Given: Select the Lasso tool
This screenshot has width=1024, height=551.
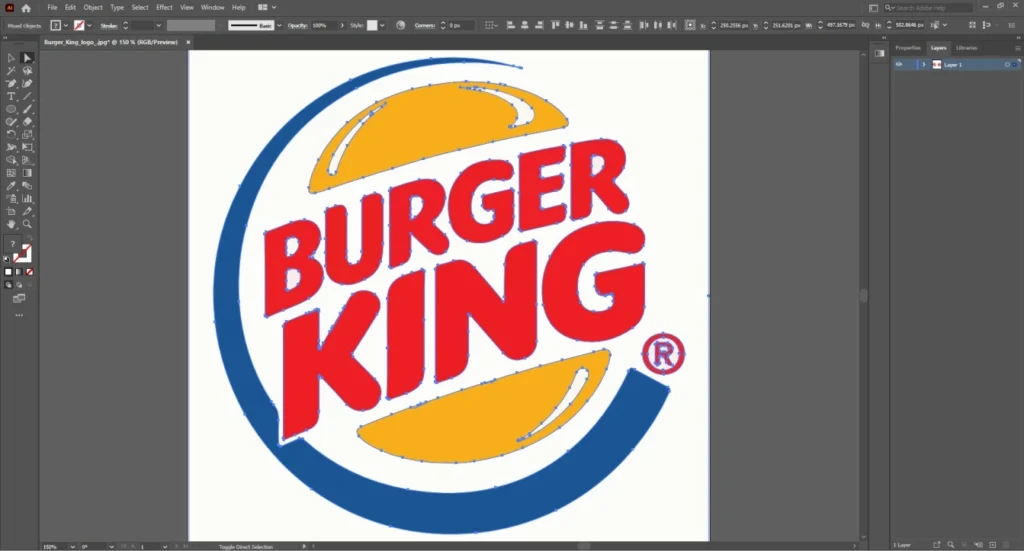Looking at the screenshot, I should pos(27,71).
